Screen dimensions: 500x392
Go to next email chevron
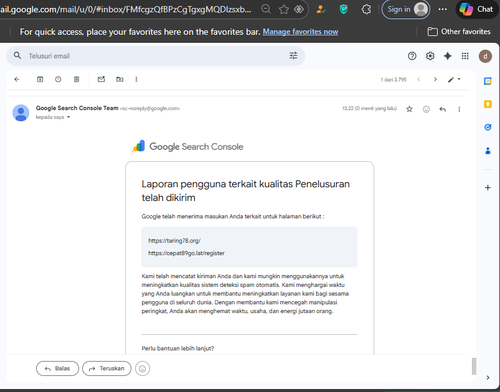tap(435, 79)
